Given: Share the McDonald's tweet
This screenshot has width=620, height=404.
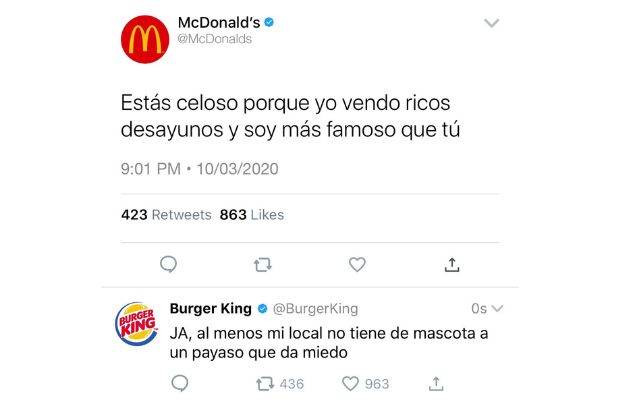Looking at the screenshot, I should click(x=452, y=264).
